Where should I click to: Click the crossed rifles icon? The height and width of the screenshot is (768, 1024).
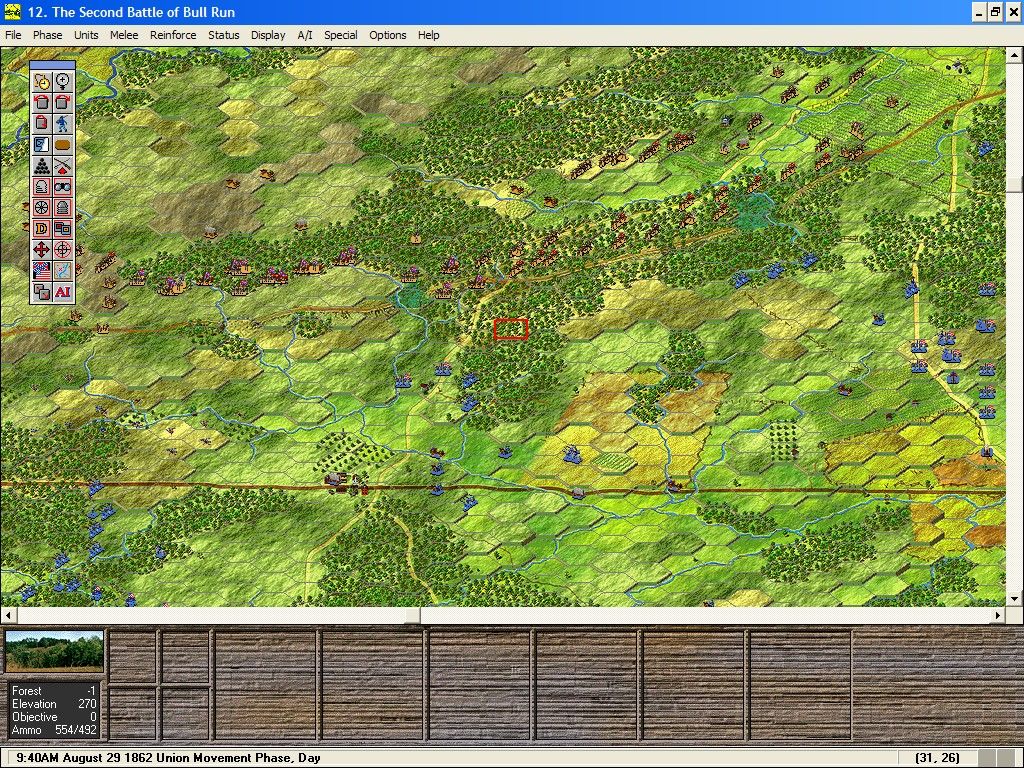pyautogui.click(x=63, y=165)
